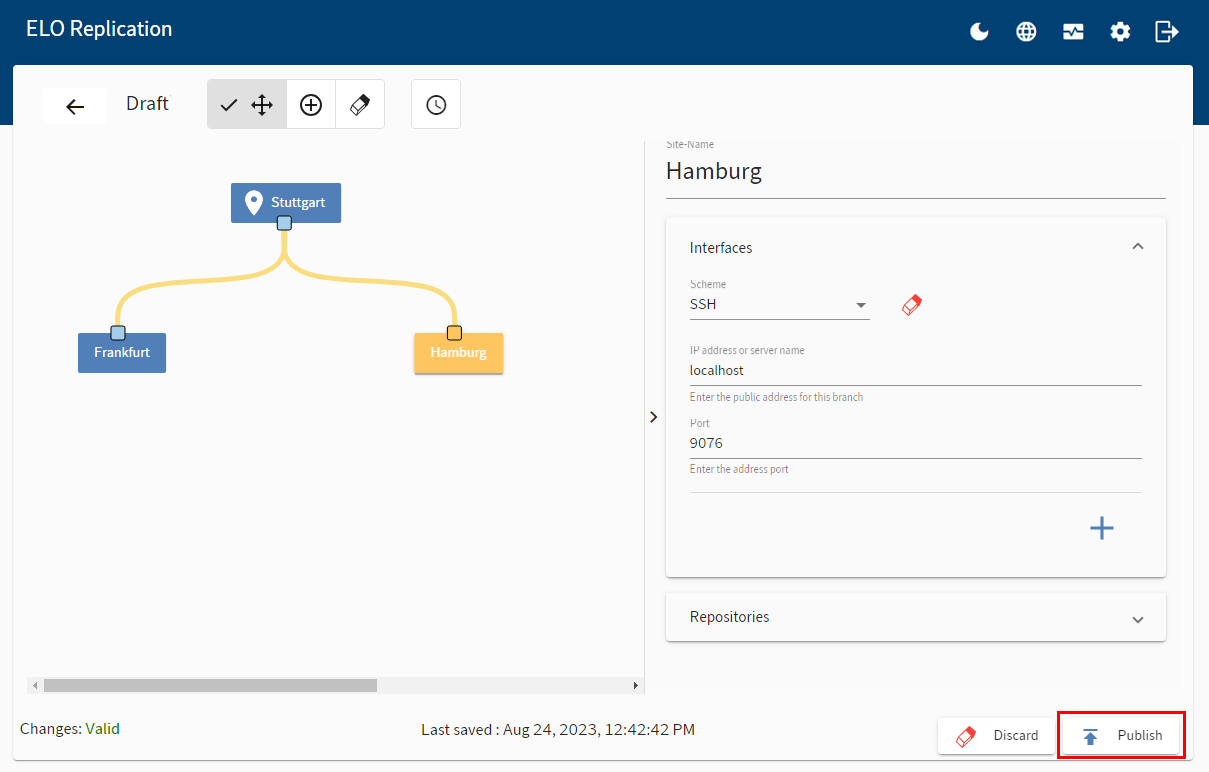
Task: Open the history clock icon
Action: [x=436, y=105]
